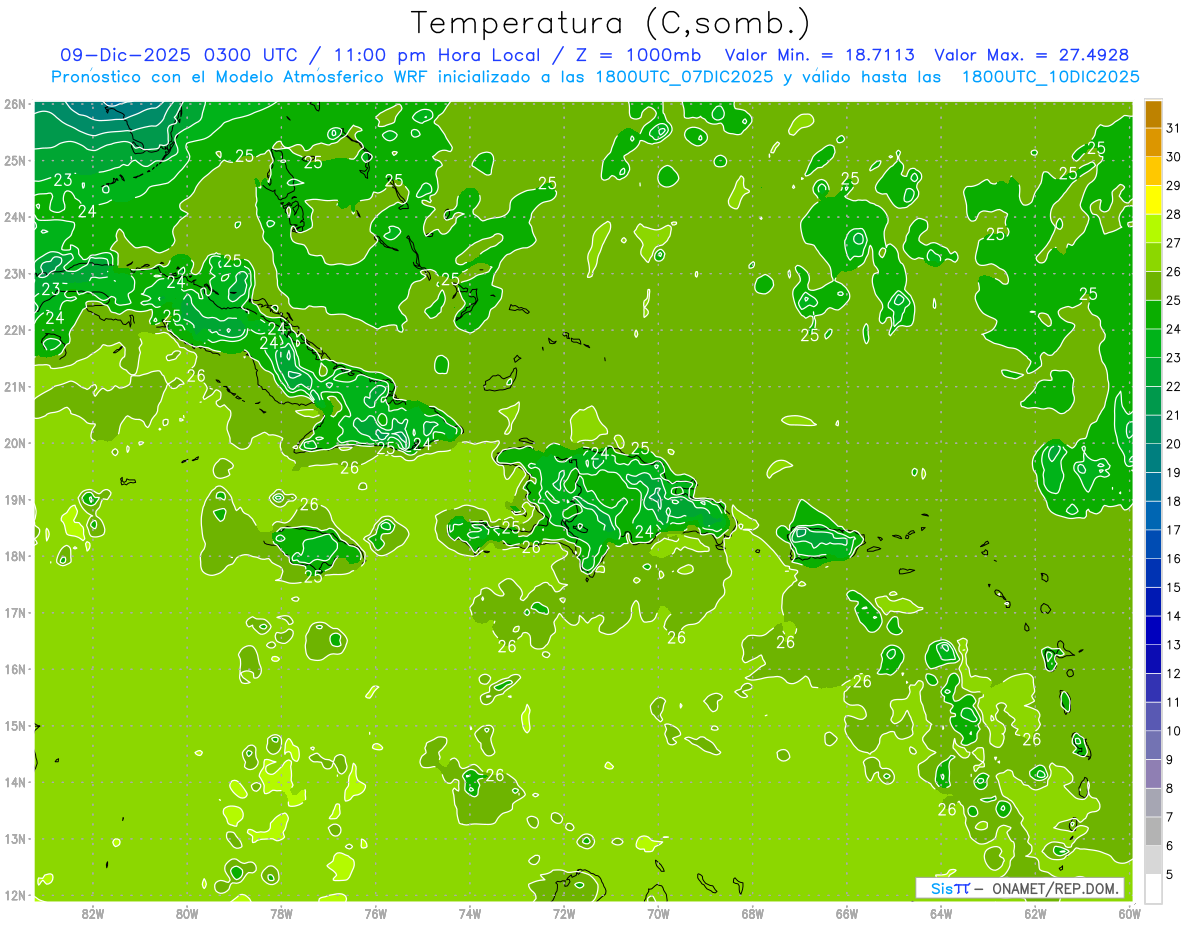Click longitude axis label "68W"
The width and height of the screenshot is (1200, 927).
coord(752,913)
